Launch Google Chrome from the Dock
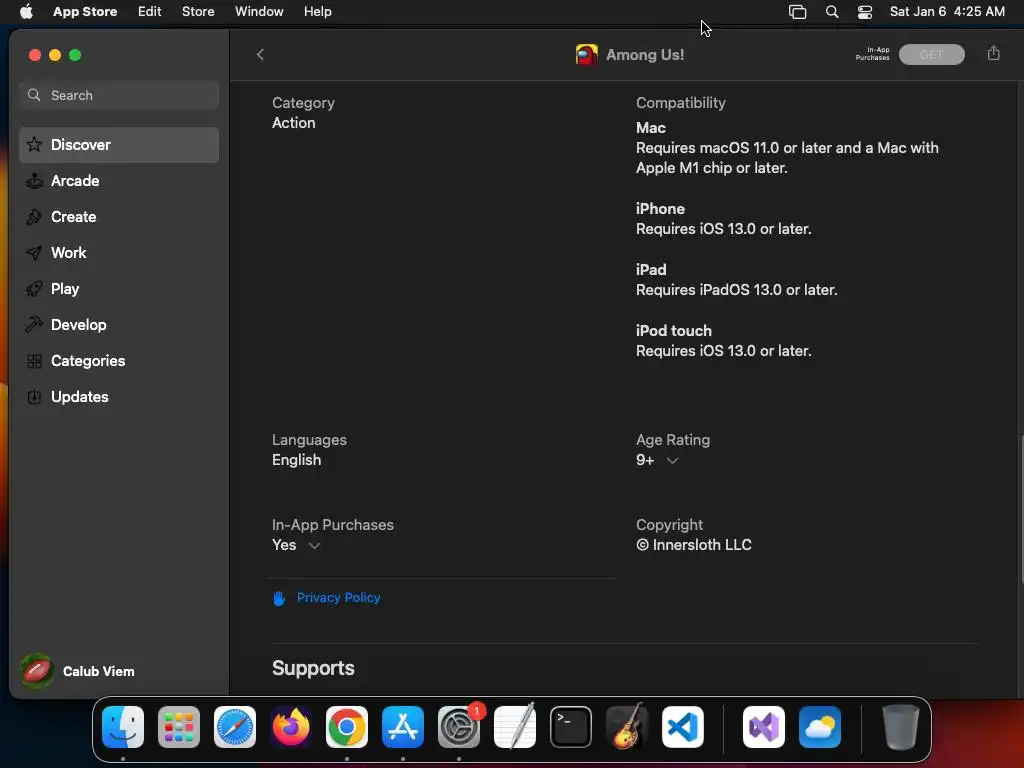Image resolution: width=1024 pixels, height=768 pixels. [347, 727]
